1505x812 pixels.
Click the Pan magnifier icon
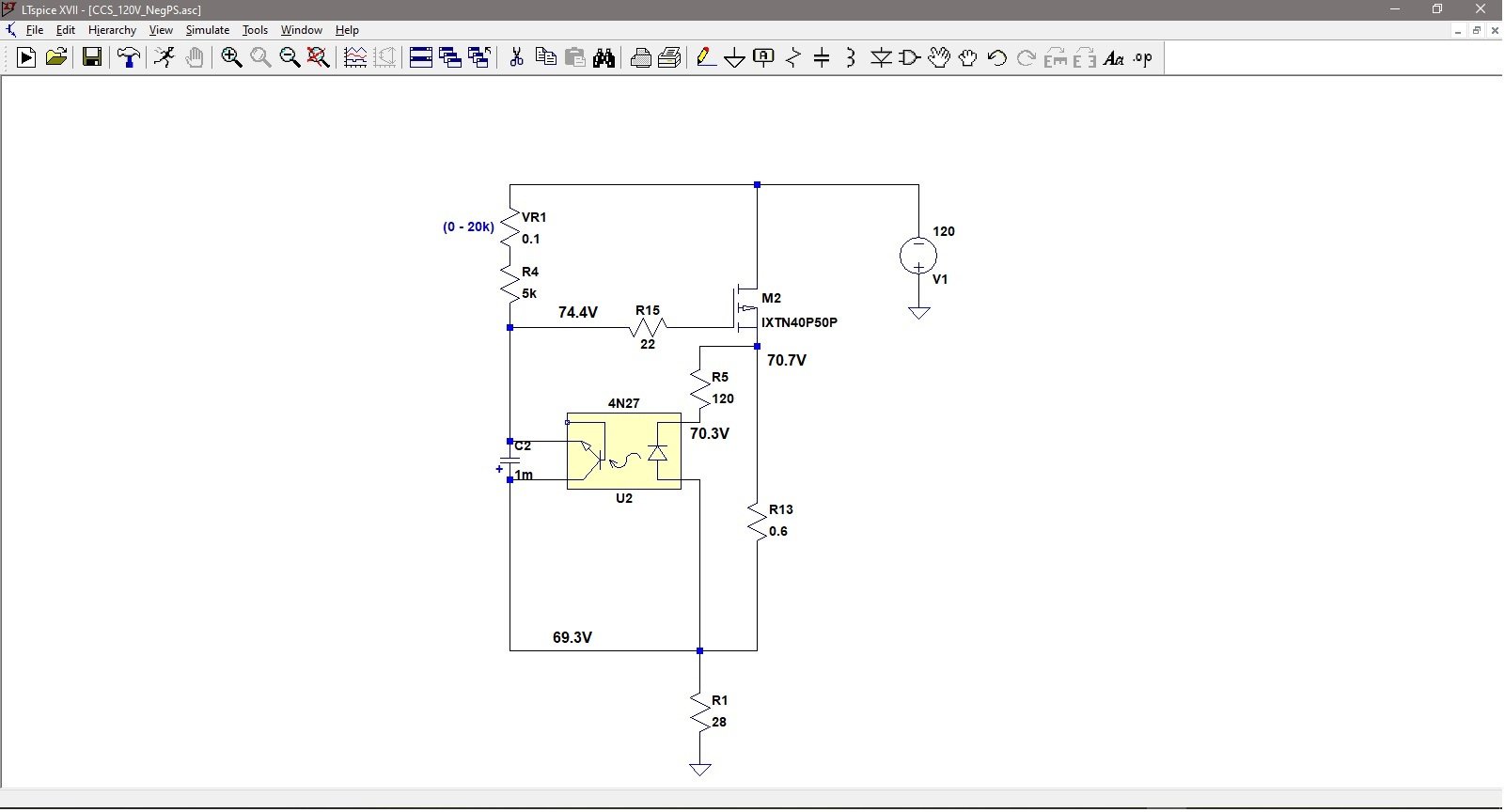[260, 58]
